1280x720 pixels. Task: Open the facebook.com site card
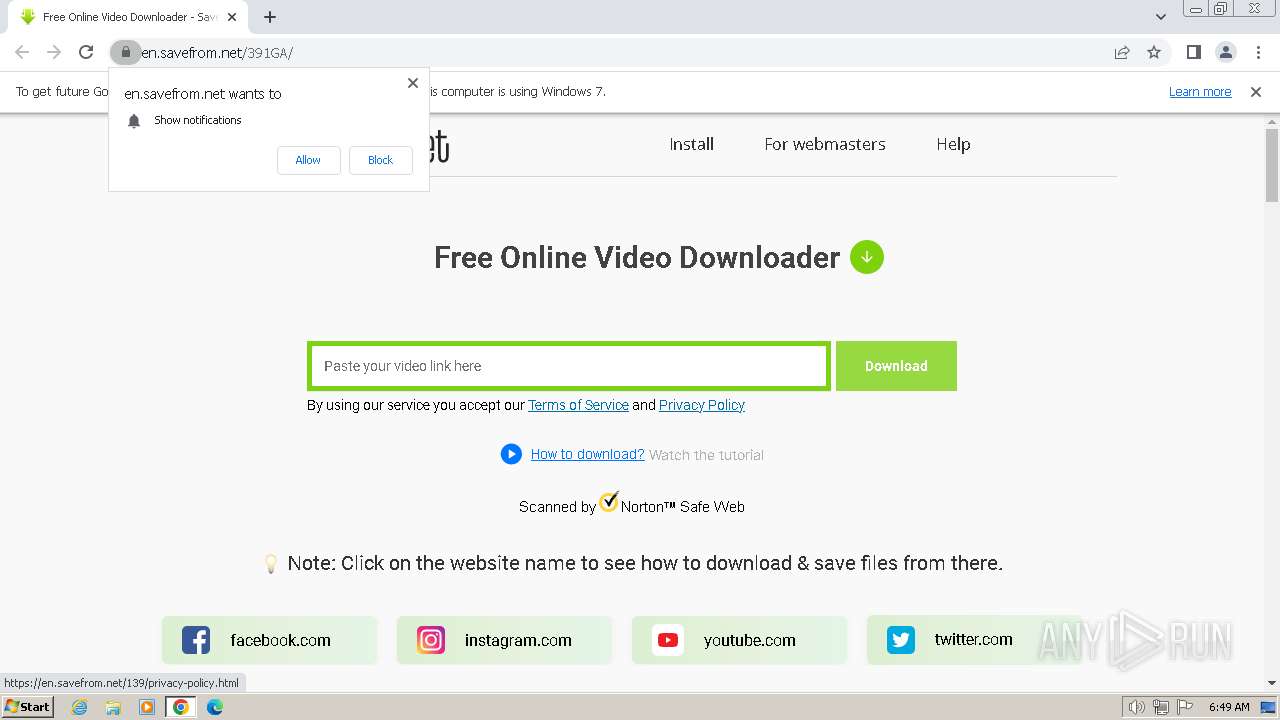(270, 640)
